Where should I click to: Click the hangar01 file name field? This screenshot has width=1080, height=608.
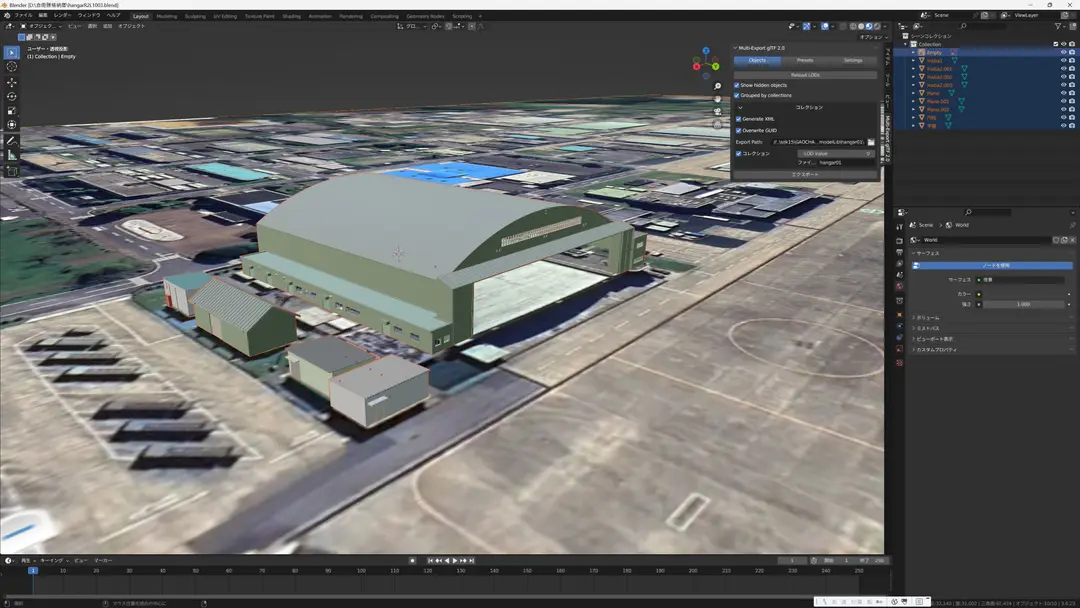[x=847, y=163]
